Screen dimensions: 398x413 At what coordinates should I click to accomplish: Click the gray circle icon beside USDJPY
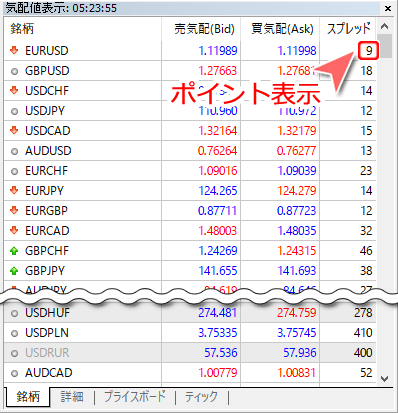click(14, 111)
